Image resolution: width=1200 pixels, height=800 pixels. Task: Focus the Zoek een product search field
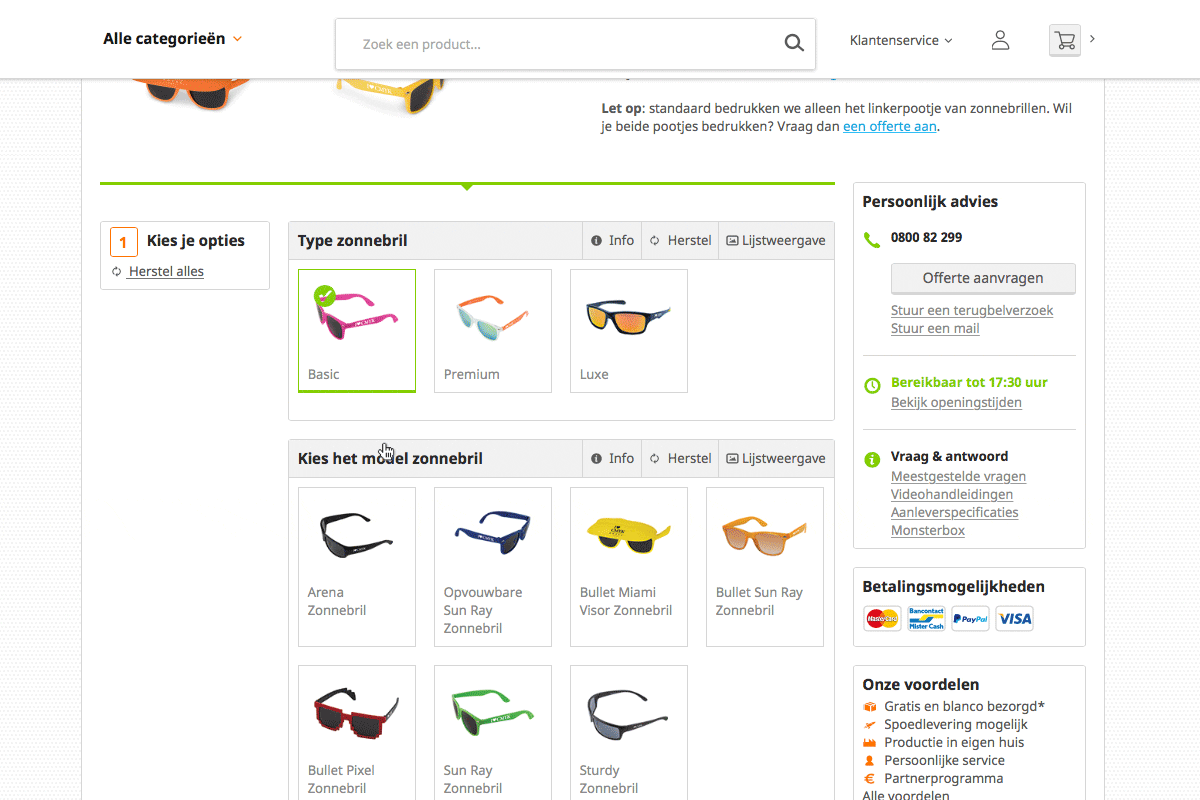coord(560,44)
